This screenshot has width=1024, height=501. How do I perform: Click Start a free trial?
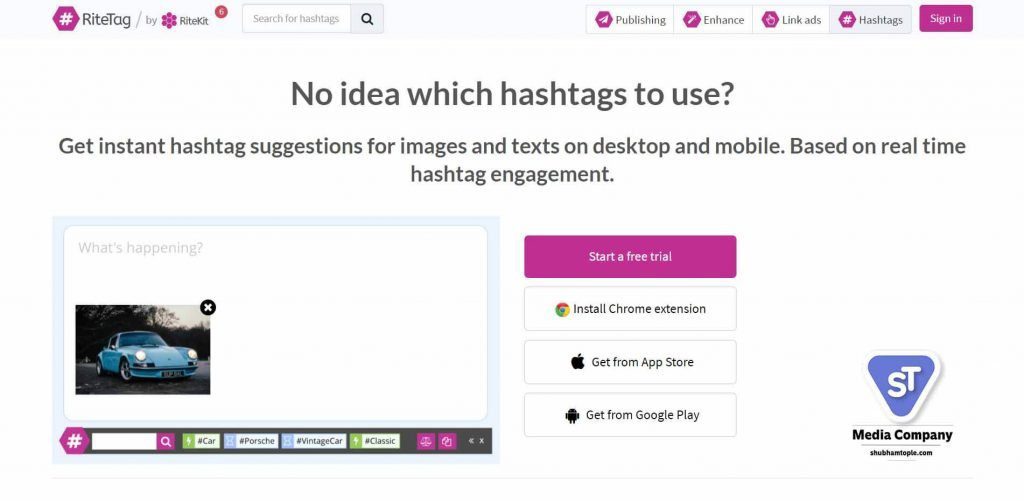click(x=630, y=257)
